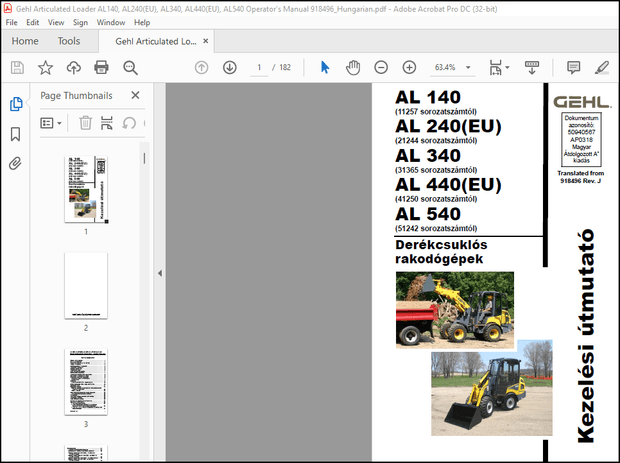Add file to starred with star icon

45,68
